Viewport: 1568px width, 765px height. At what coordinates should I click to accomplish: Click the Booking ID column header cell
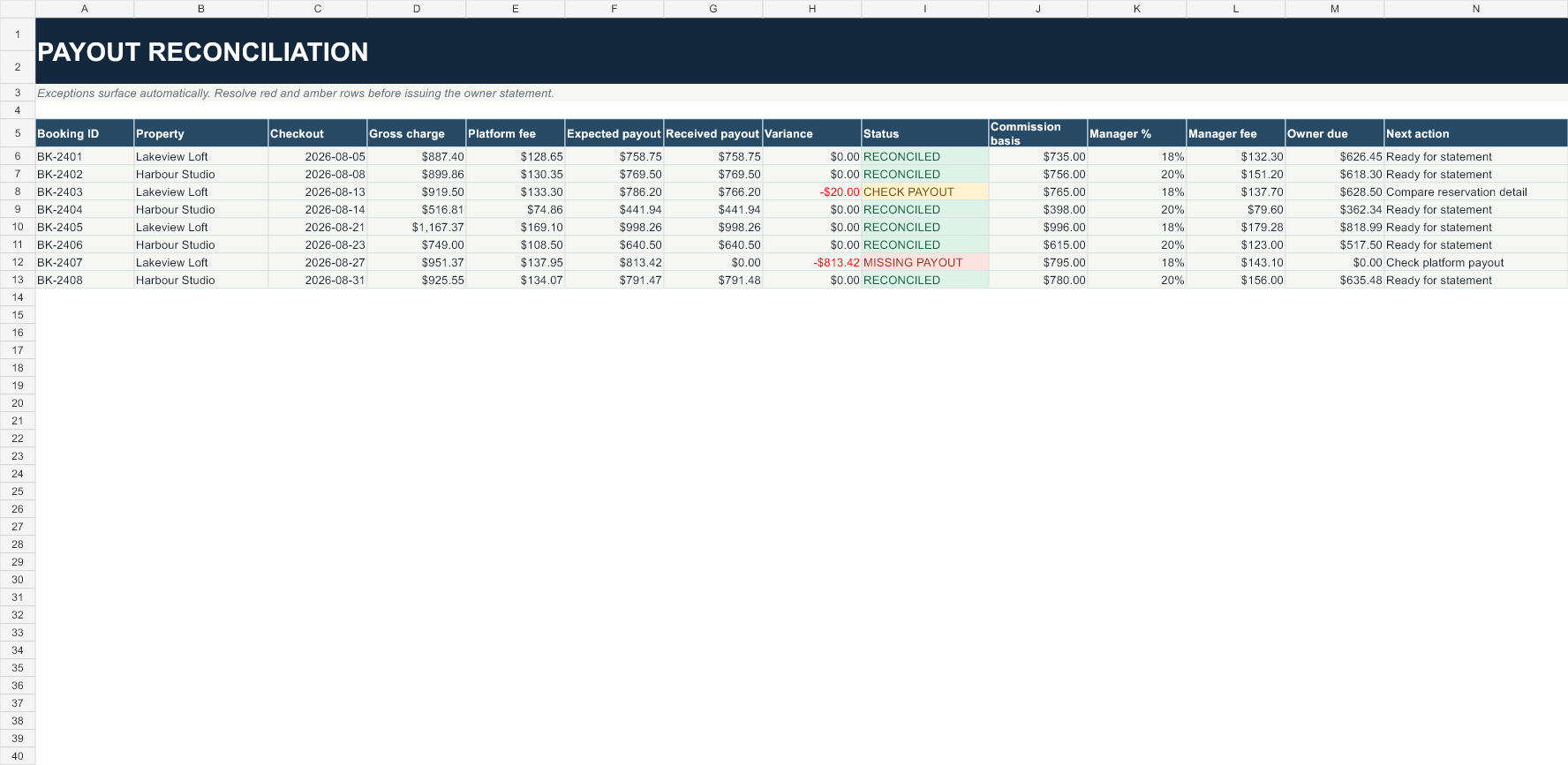(x=85, y=133)
